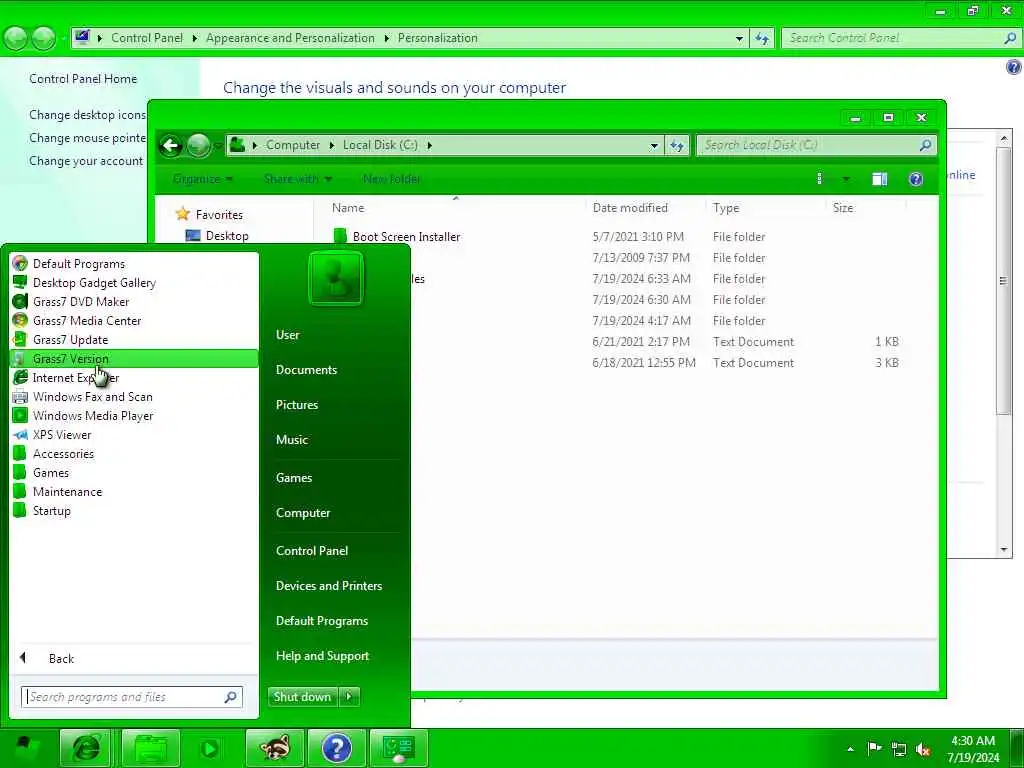
Task: Open Devices and Printers from the Start menu
Action: tap(328, 586)
